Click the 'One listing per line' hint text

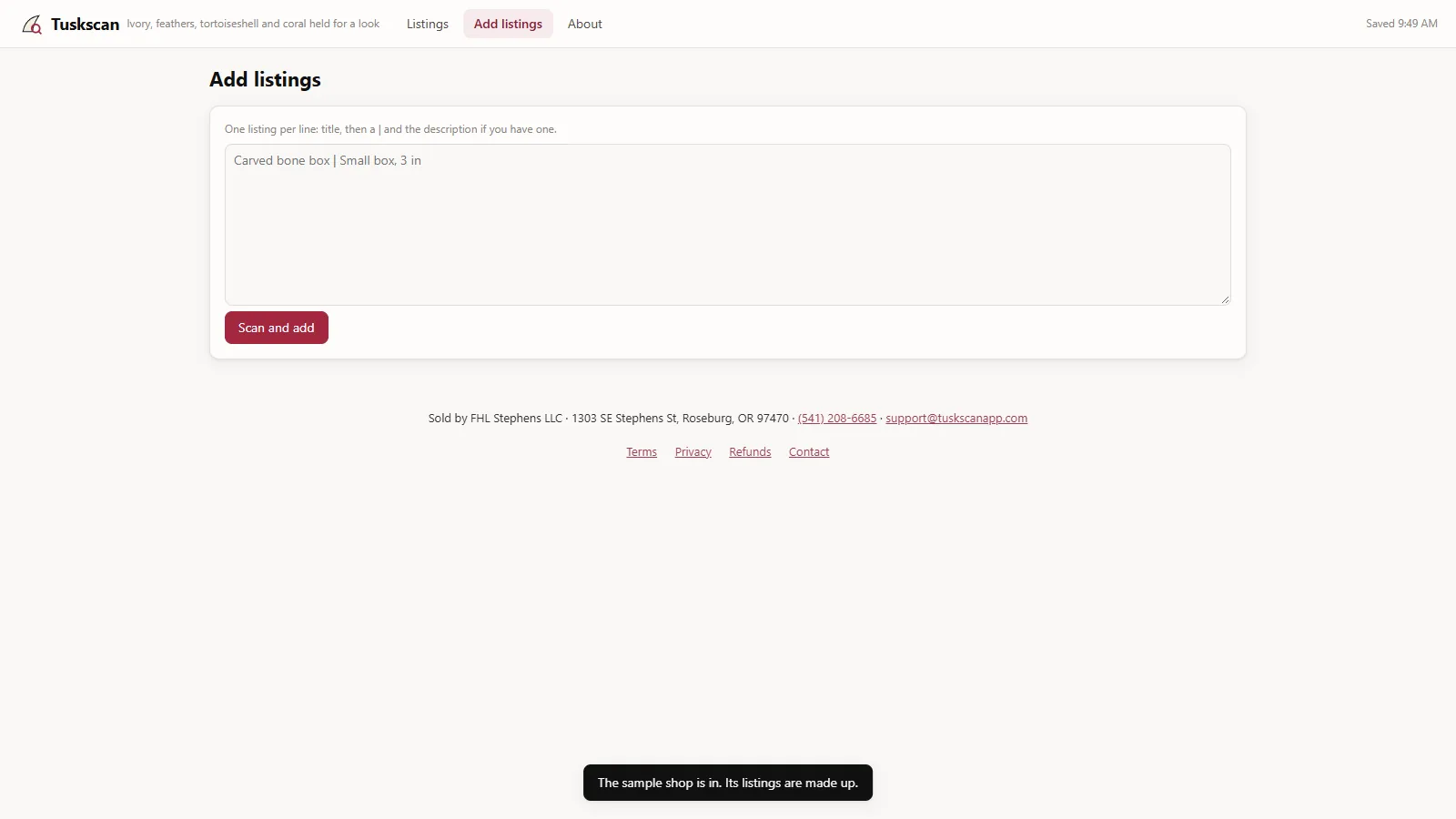(390, 129)
